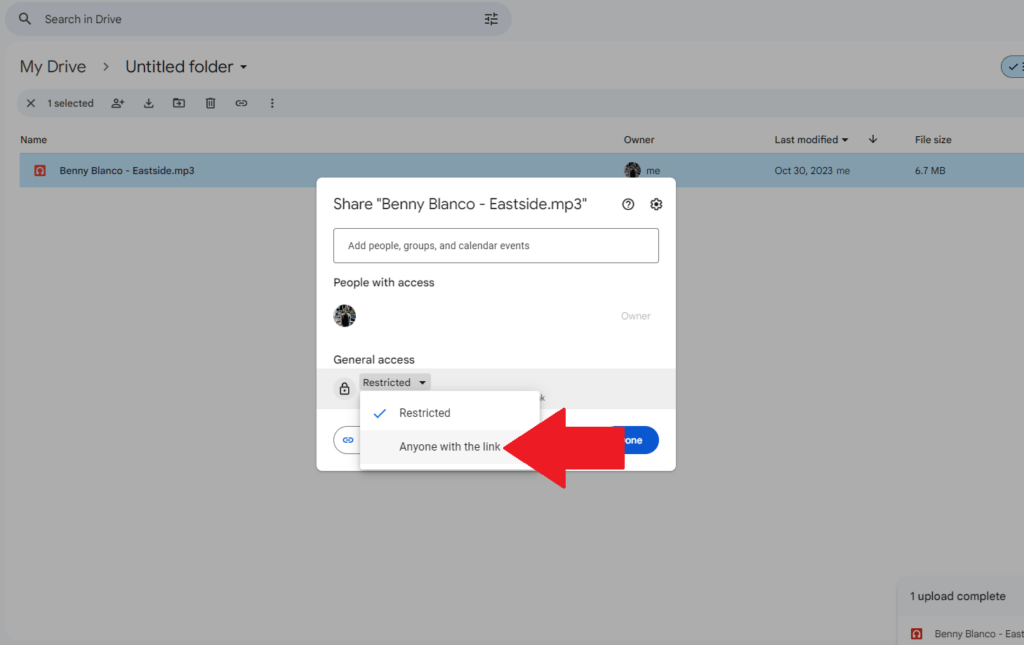
Task: Click the get link toolbar icon
Action: coord(242,103)
